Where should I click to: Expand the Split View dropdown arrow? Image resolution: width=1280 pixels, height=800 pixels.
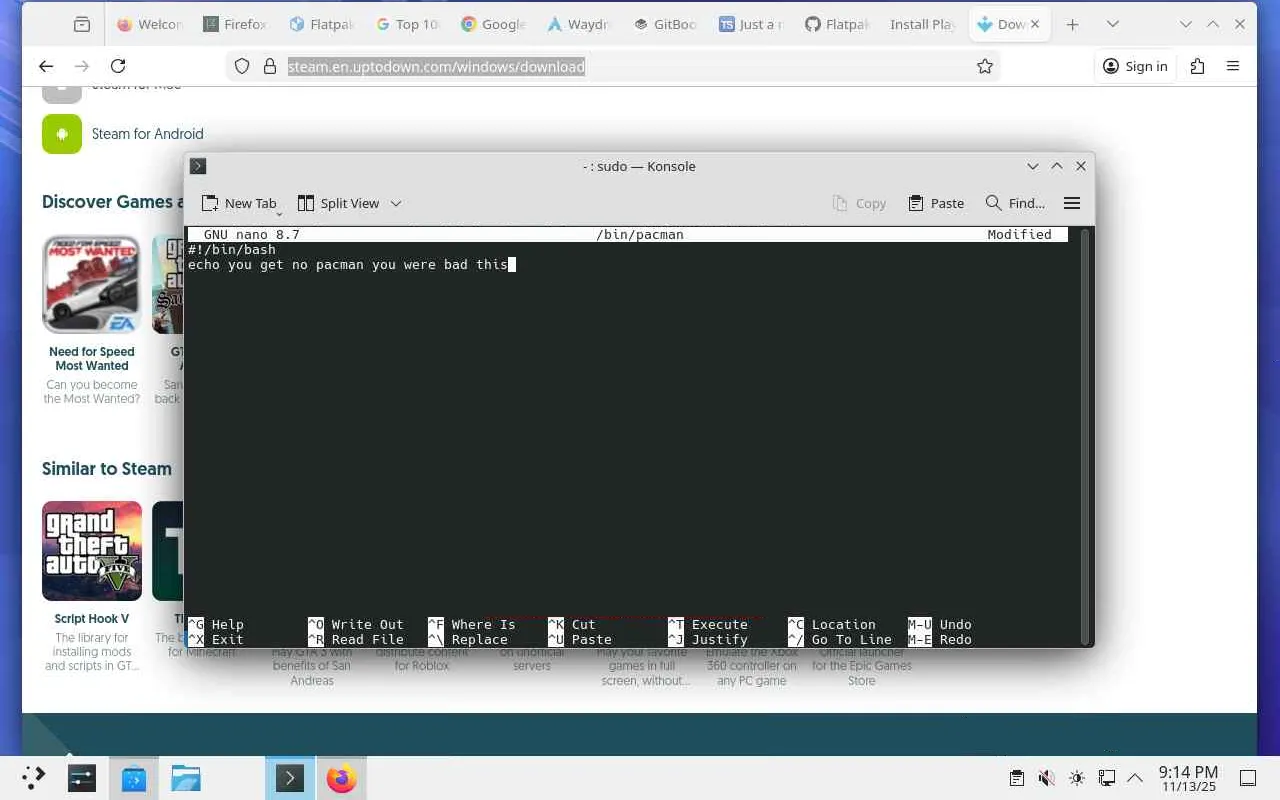(x=396, y=203)
